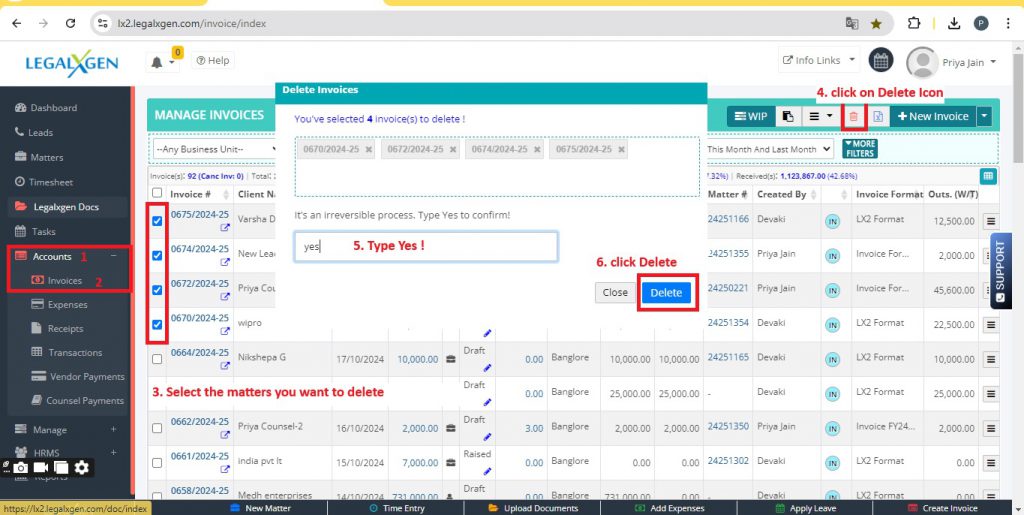Uncheck the checkbox for invoice 0675/2024-25

(157, 221)
